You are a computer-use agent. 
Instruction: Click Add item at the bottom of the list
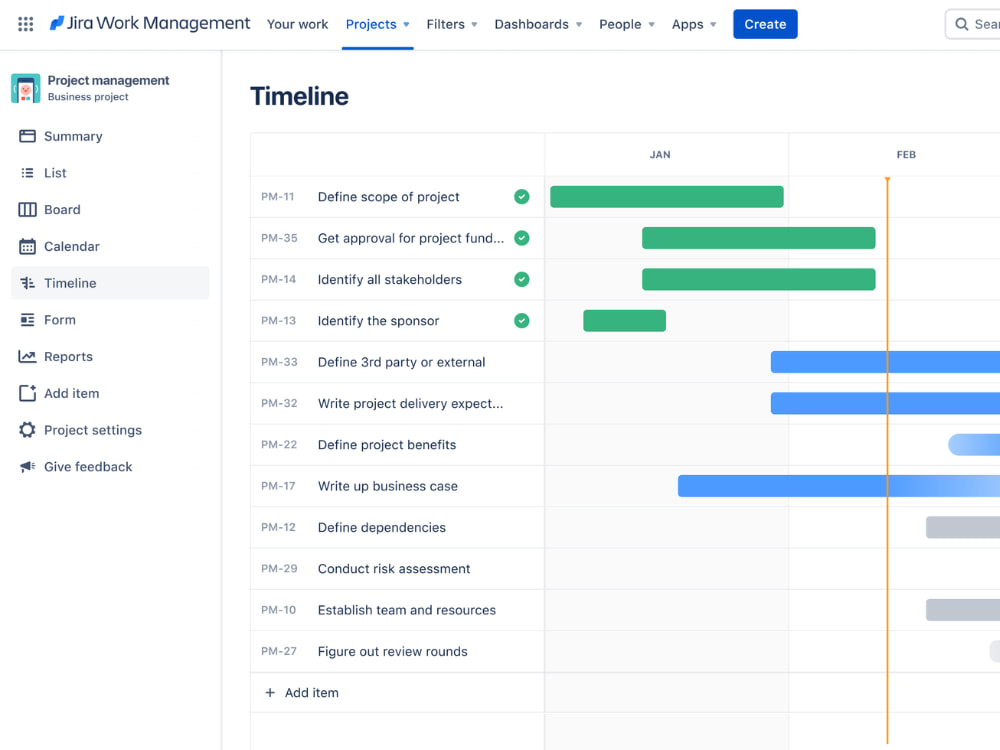coord(311,692)
